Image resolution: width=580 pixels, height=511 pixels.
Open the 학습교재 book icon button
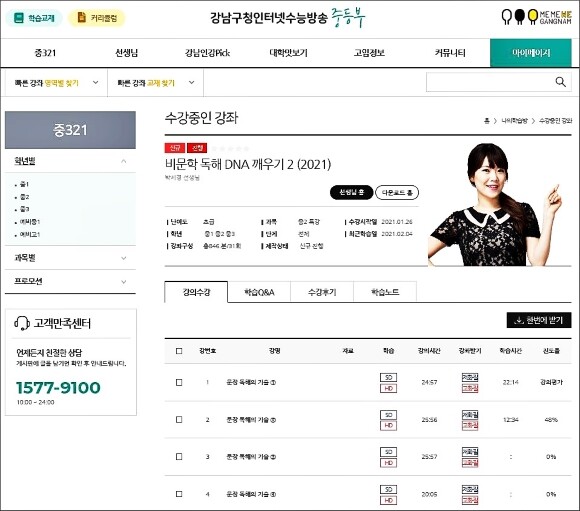click(34, 18)
